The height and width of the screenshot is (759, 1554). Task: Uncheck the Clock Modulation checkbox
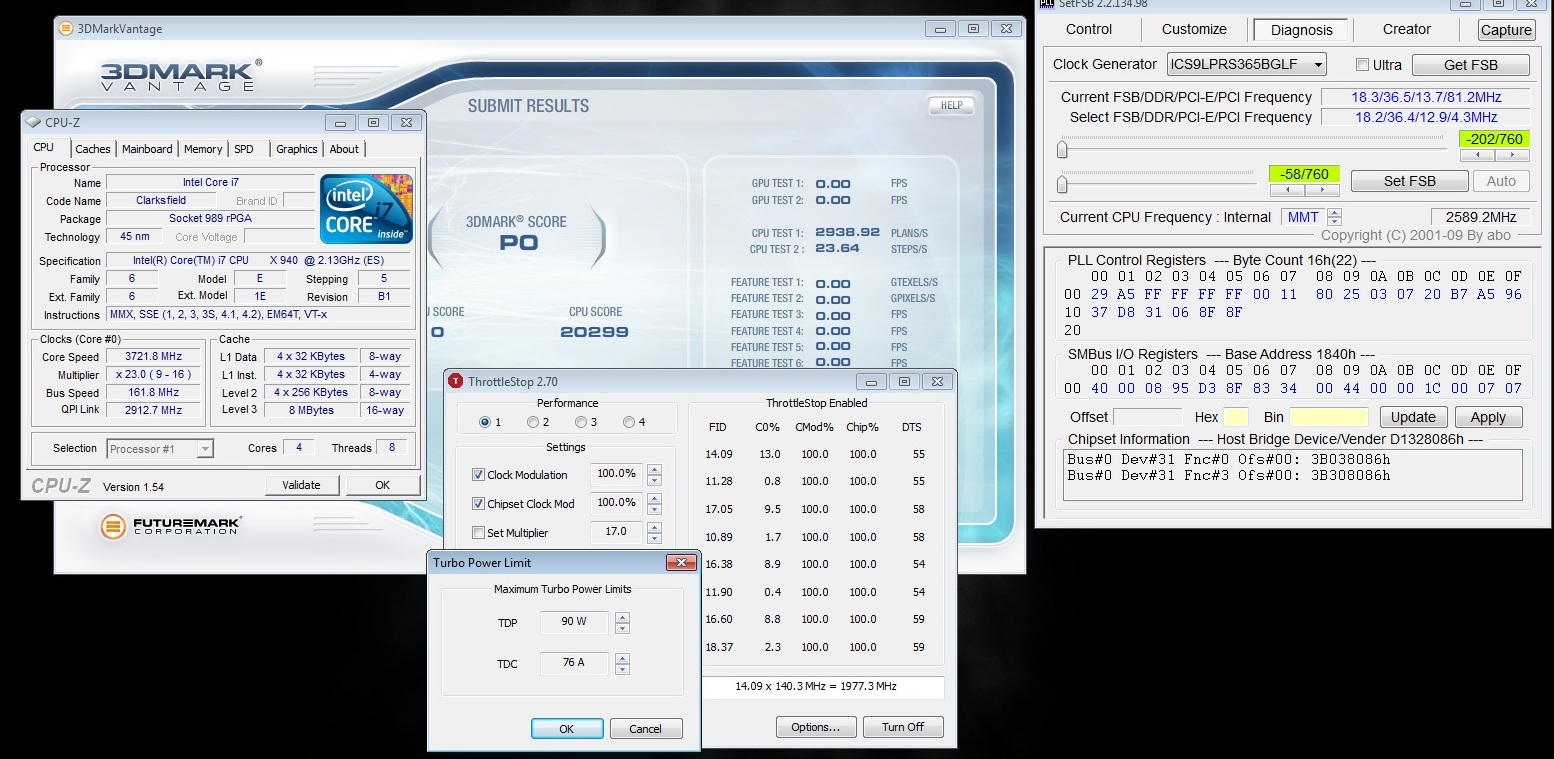(479, 475)
